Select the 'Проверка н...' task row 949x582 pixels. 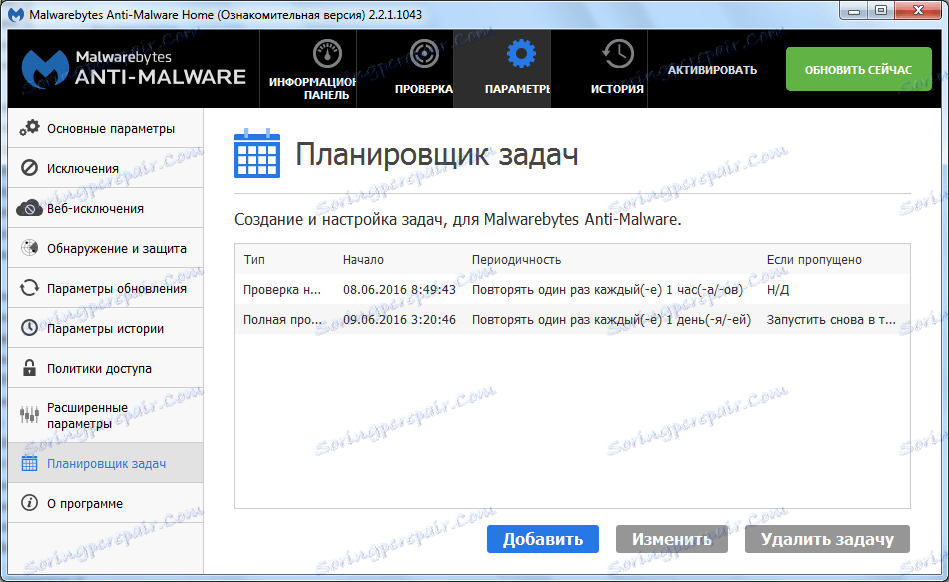click(572, 289)
